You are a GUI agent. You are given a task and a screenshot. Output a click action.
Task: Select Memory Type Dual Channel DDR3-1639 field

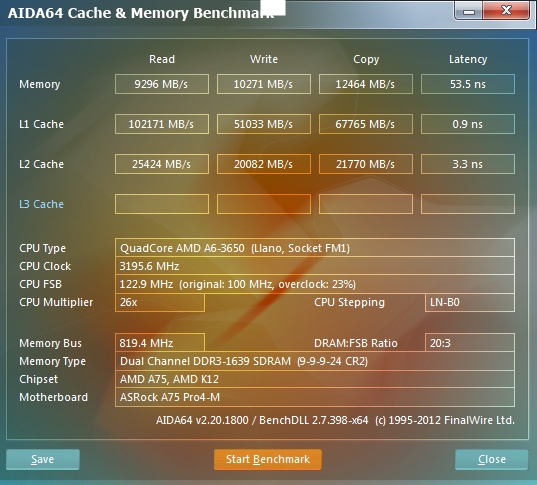click(315, 361)
